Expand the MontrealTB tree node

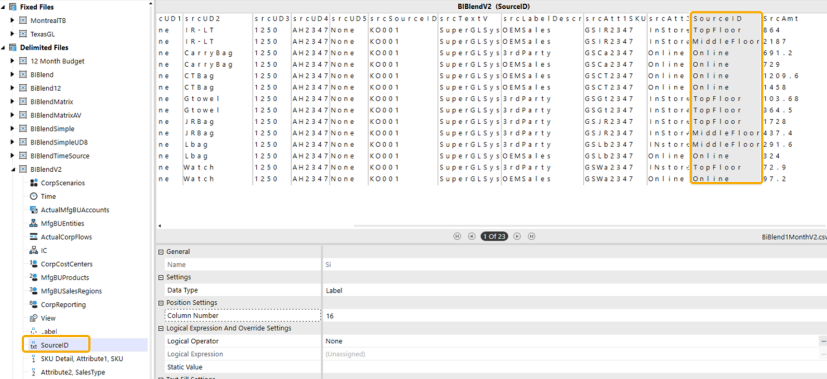click(13, 21)
